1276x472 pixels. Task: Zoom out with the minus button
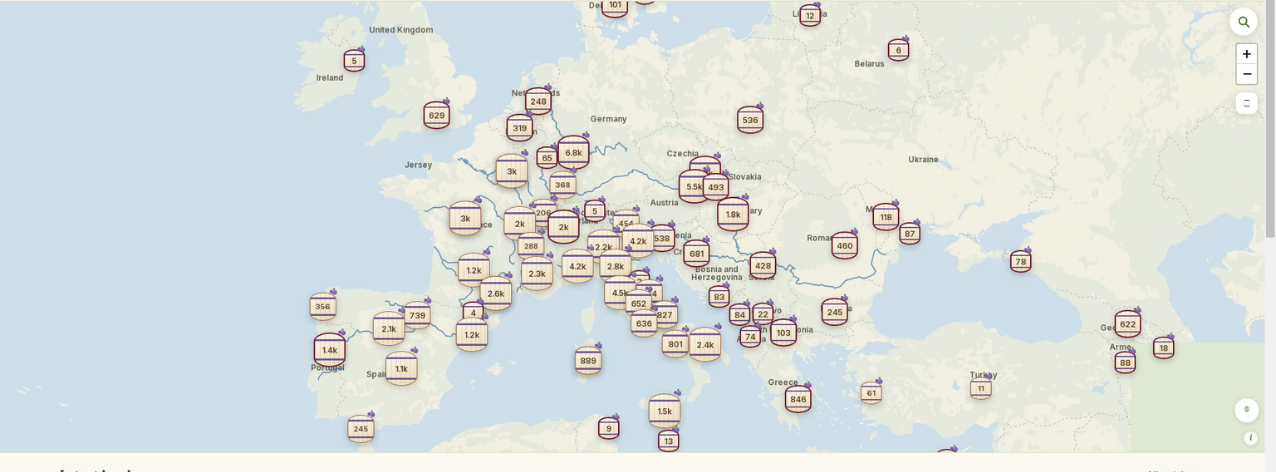tap(1246, 74)
